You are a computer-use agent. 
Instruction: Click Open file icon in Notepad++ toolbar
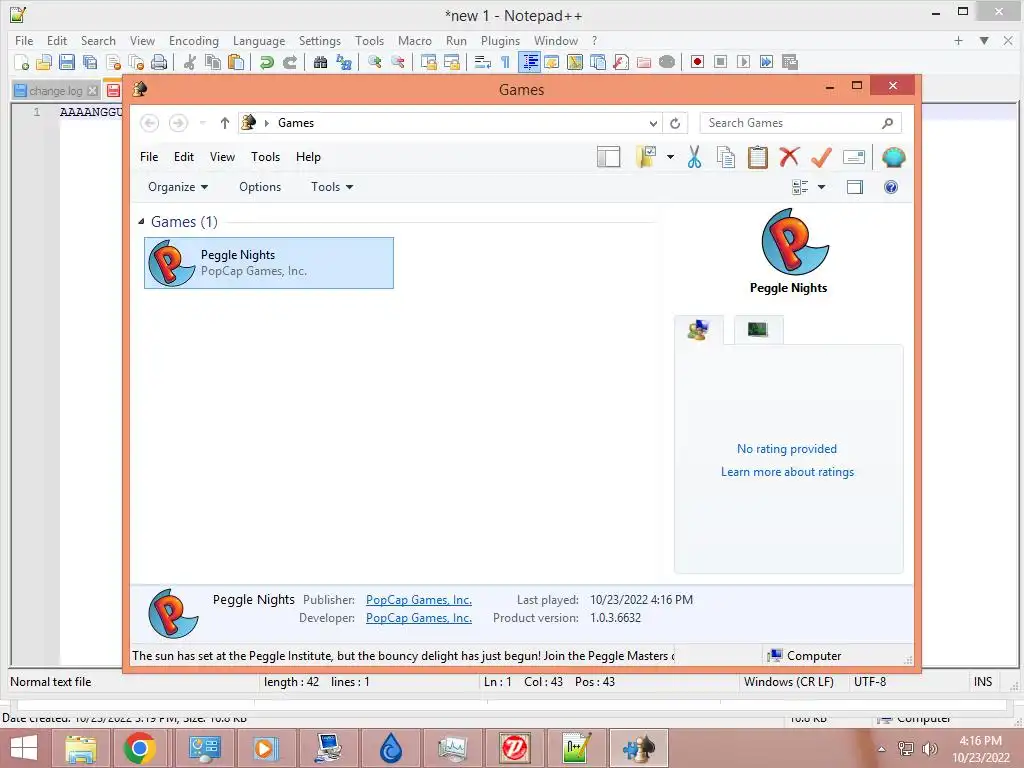[x=44, y=62]
